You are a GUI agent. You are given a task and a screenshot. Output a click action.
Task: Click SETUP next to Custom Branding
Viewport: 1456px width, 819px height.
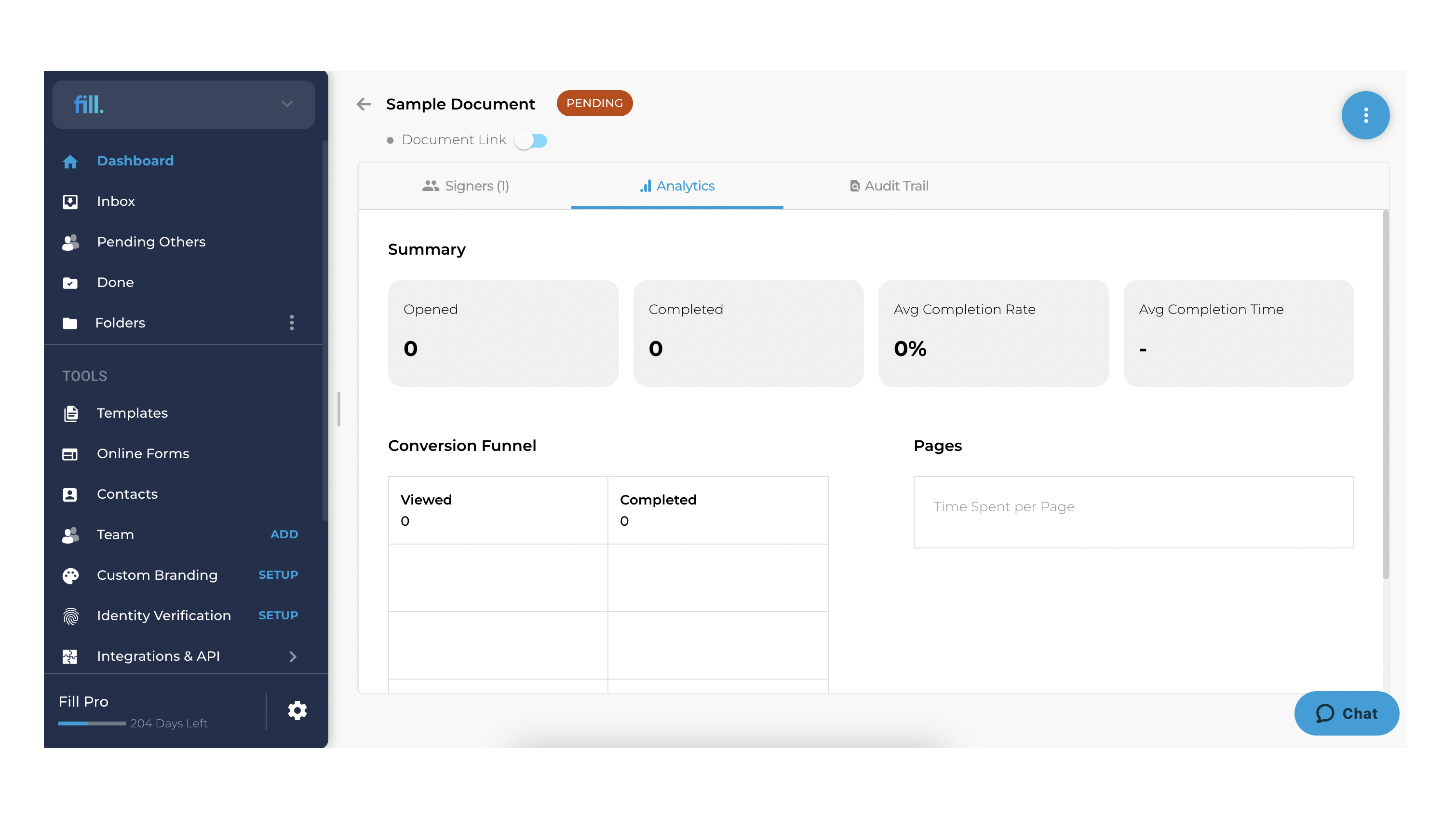(278, 574)
